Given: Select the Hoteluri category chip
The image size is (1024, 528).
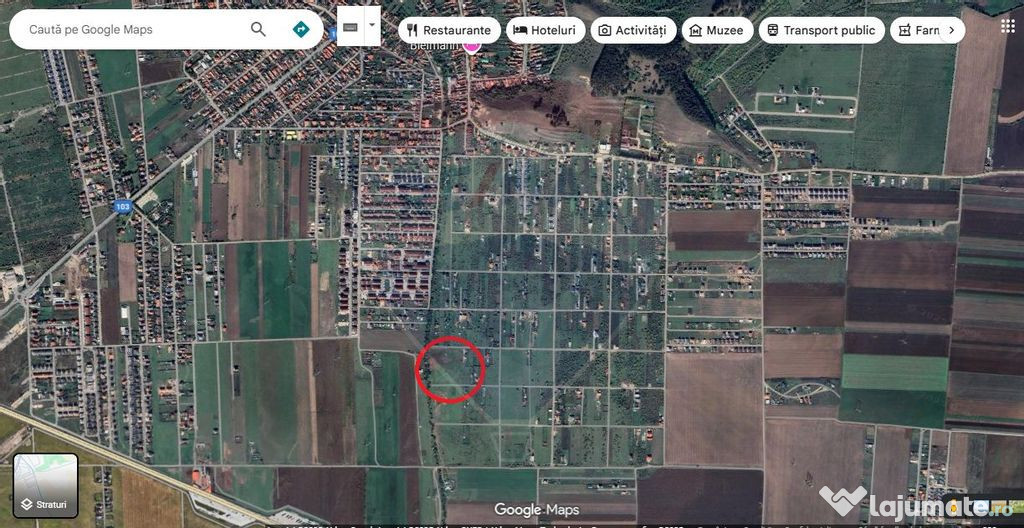Looking at the screenshot, I should tap(545, 30).
